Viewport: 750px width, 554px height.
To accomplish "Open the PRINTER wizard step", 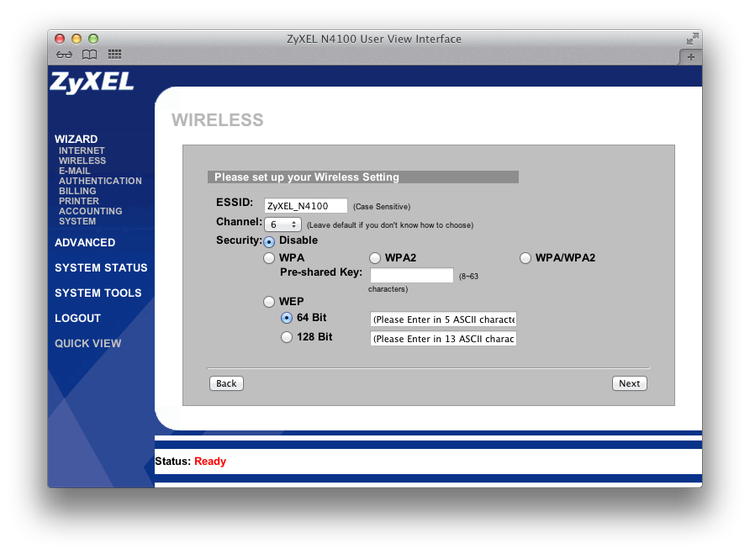I will tap(79, 201).
